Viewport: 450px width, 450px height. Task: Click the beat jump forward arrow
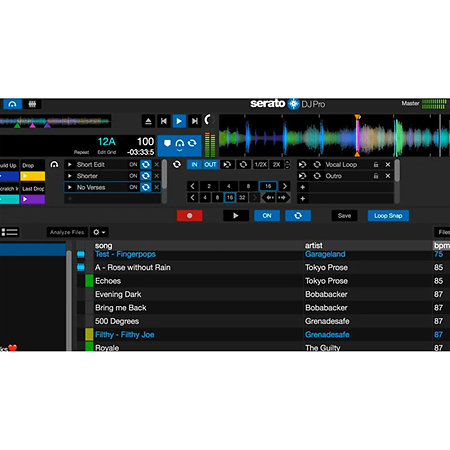point(282,198)
